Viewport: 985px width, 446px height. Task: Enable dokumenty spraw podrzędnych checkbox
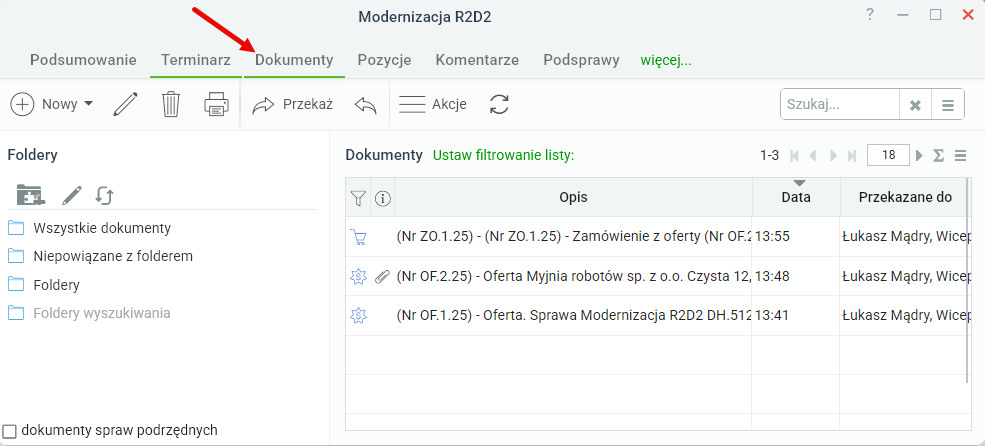[9, 432]
